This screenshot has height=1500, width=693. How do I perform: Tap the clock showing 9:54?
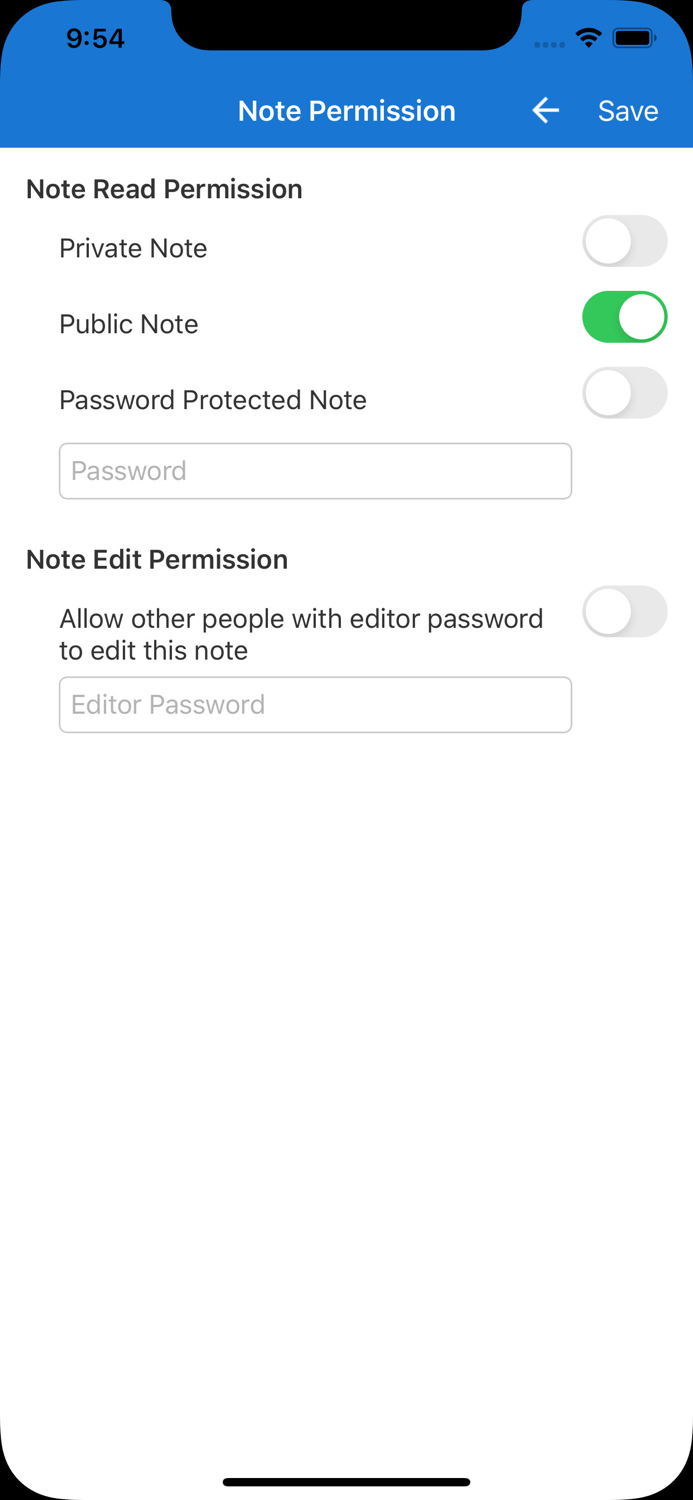click(95, 38)
